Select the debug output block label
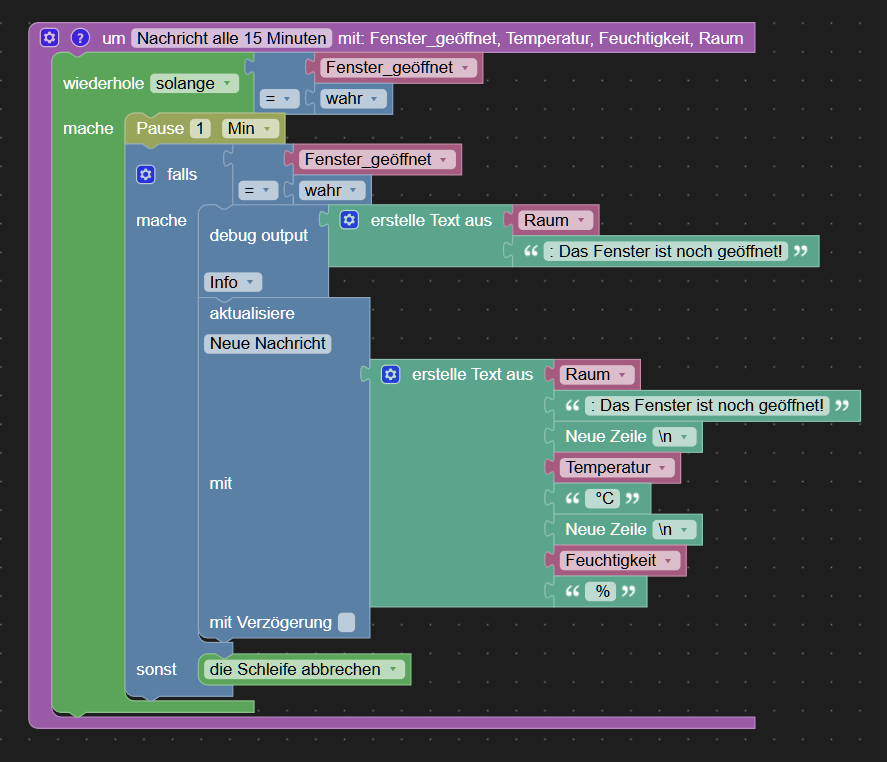 259,235
